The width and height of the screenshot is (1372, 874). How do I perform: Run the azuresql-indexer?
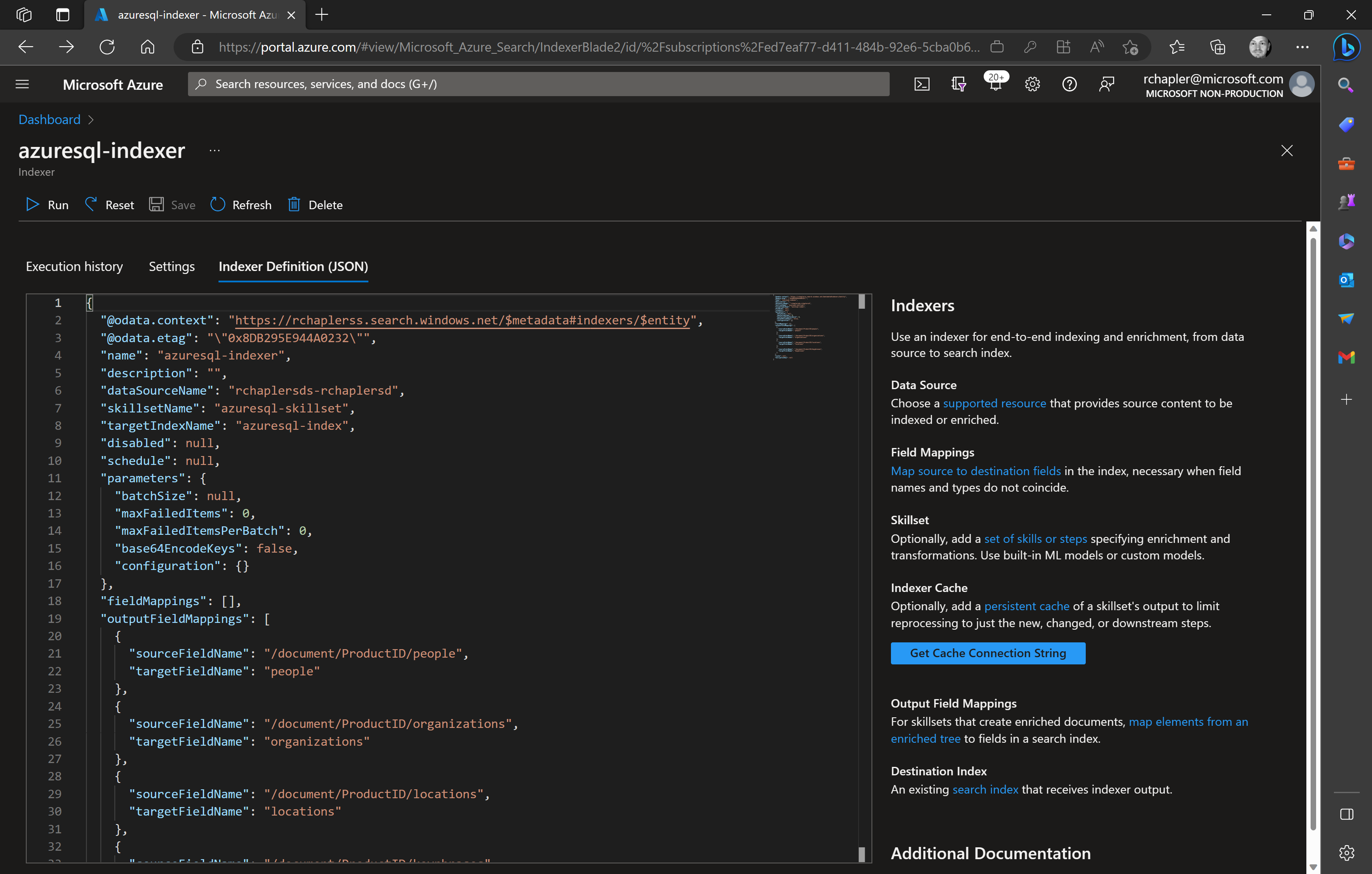point(47,205)
